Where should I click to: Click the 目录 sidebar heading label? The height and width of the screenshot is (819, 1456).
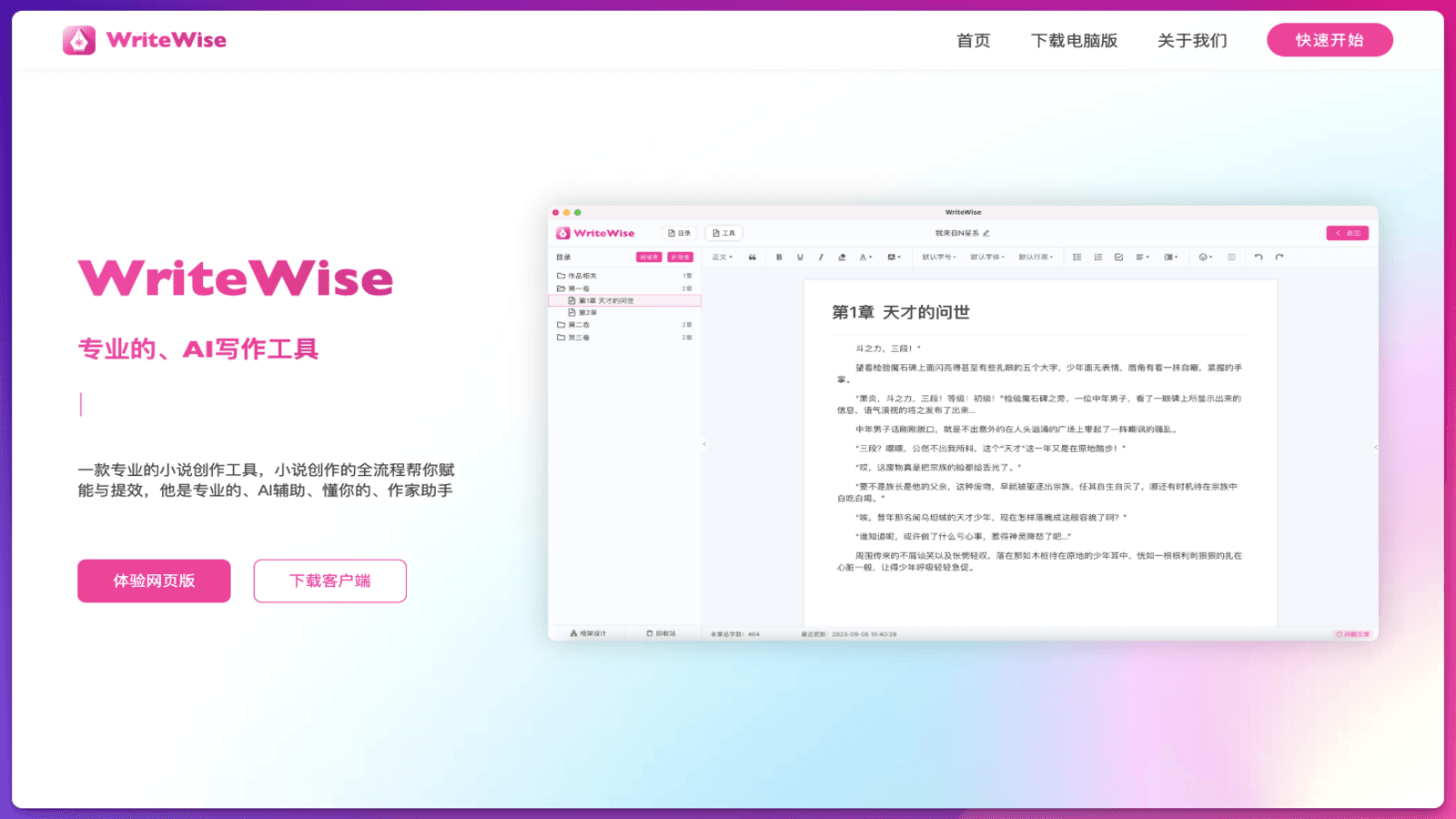pyautogui.click(x=564, y=258)
